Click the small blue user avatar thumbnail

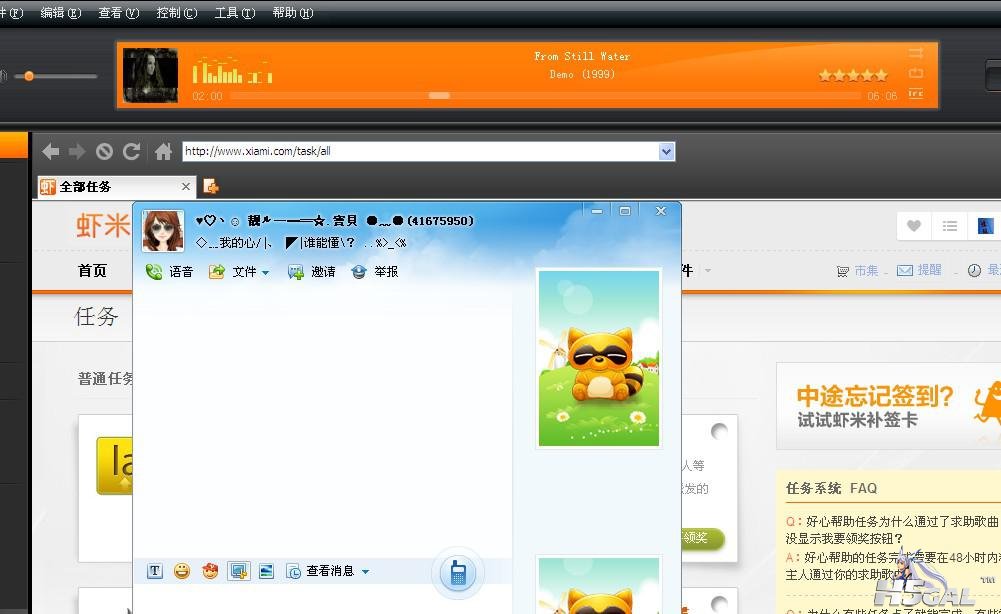pyautogui.click(x=985, y=226)
